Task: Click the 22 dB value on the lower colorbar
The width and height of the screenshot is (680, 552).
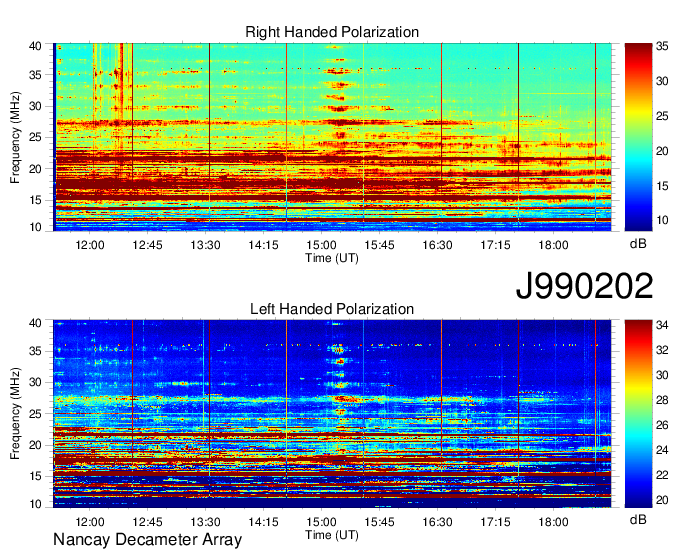Action: [x=662, y=475]
